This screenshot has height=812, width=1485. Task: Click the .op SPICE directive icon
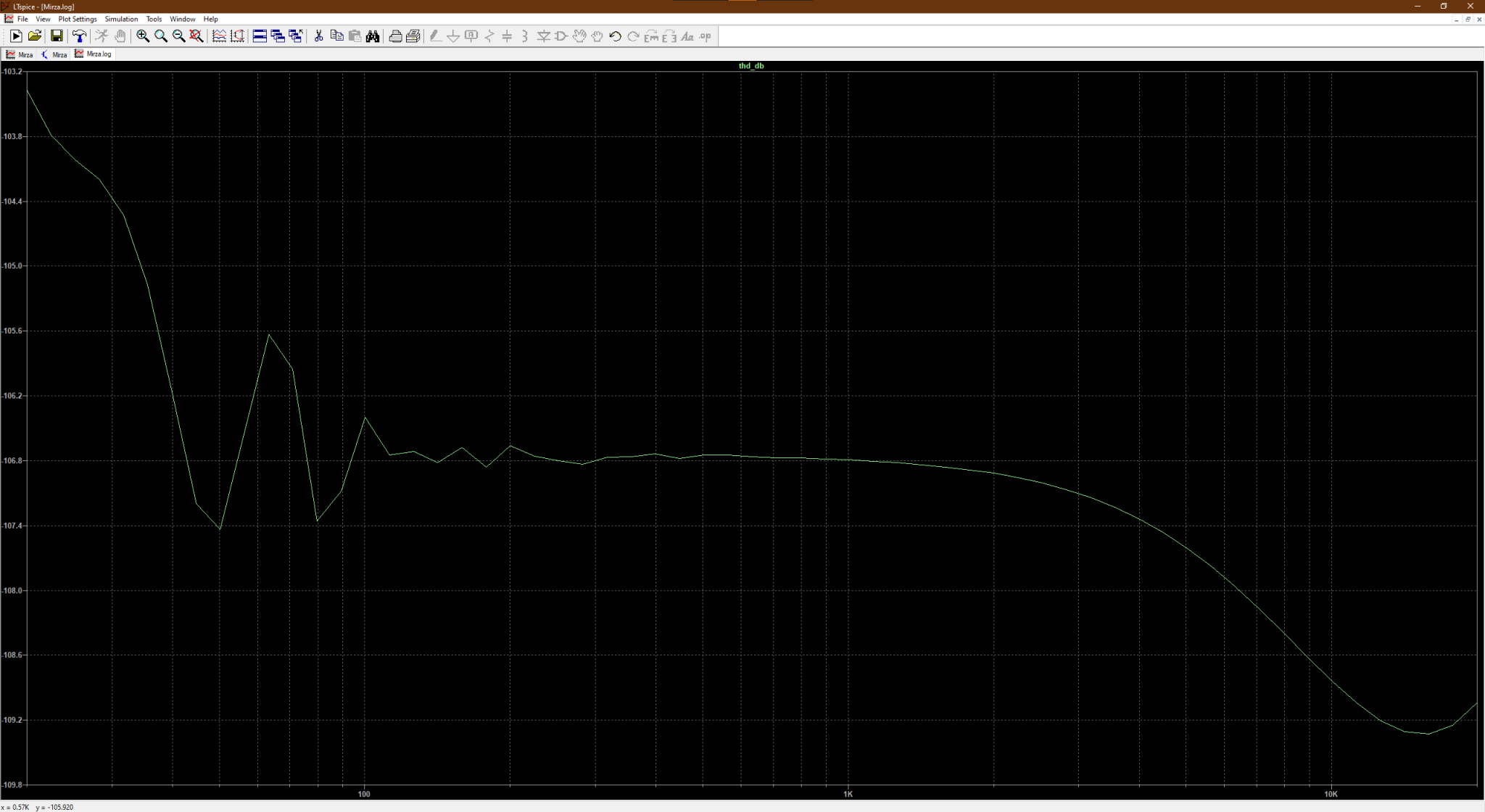(x=705, y=36)
